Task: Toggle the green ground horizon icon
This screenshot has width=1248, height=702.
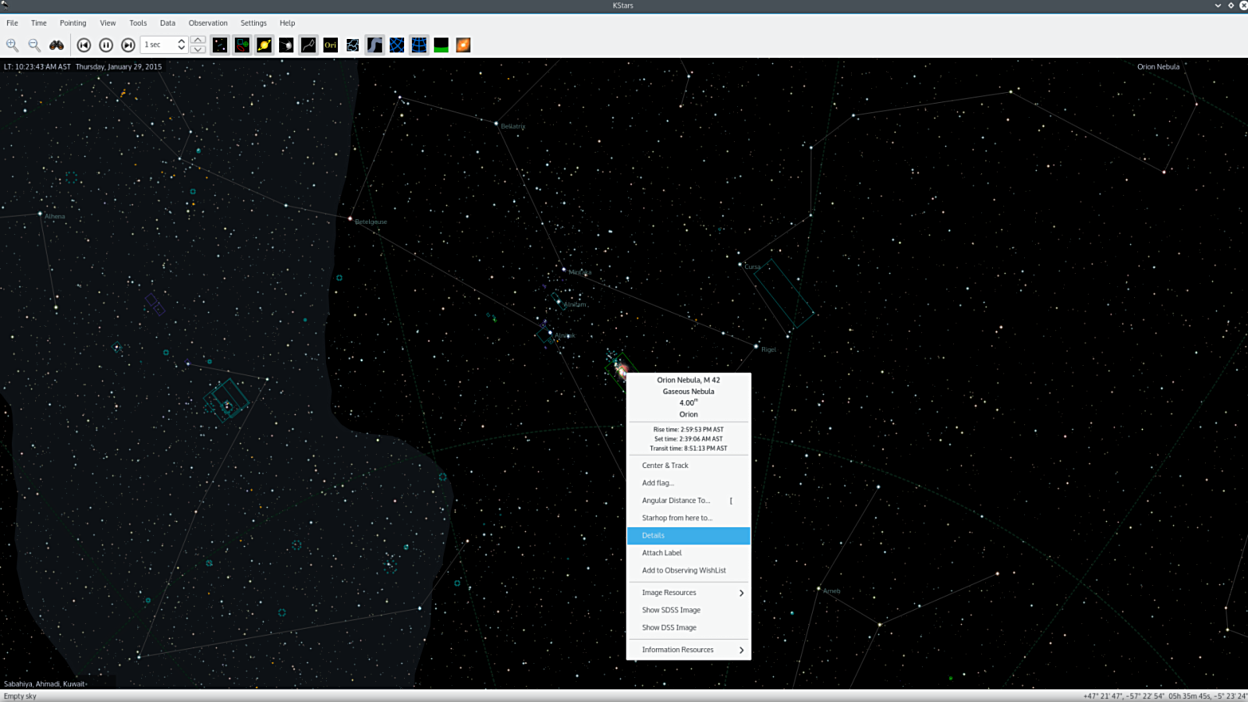Action: pyautogui.click(x=441, y=45)
